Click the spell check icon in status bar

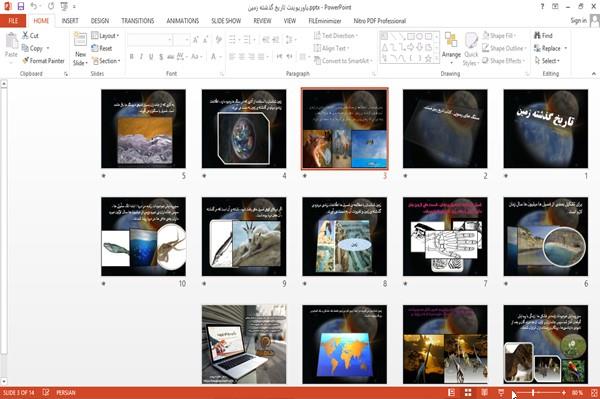click(46, 392)
